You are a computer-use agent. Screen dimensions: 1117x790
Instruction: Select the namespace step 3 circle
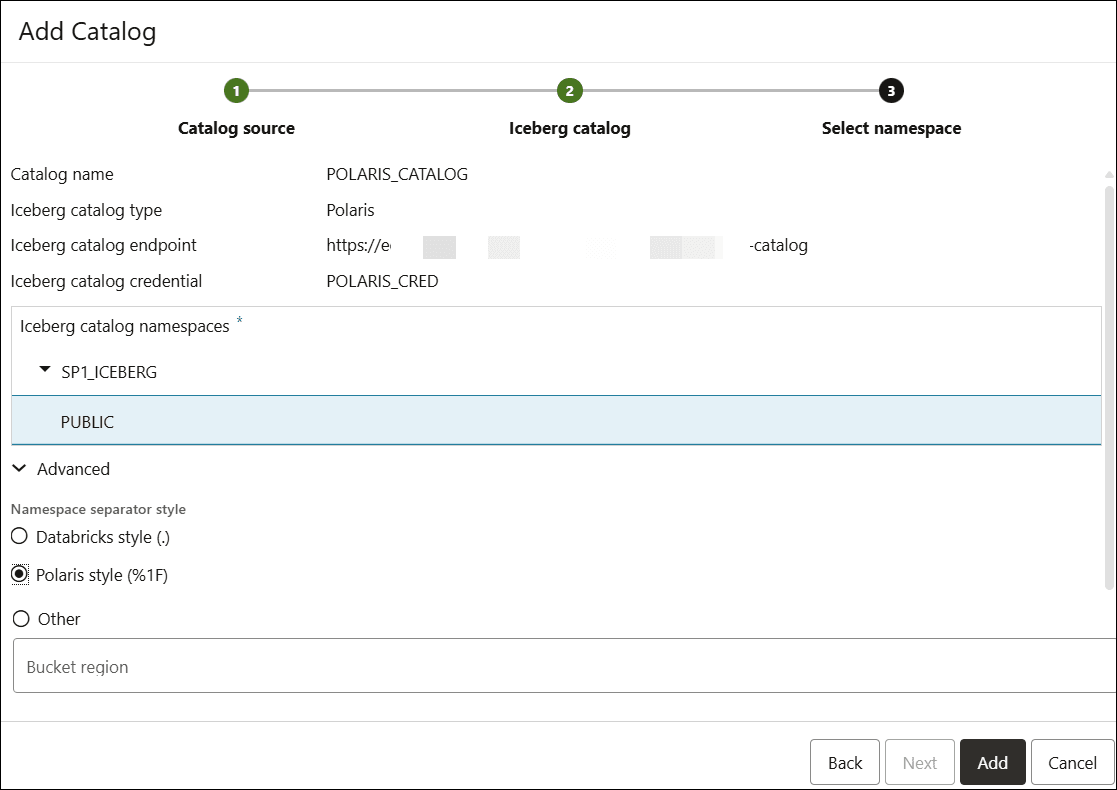pos(890,90)
